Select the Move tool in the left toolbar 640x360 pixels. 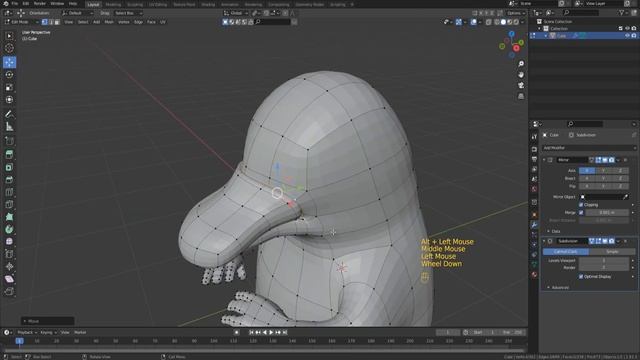coord(9,62)
